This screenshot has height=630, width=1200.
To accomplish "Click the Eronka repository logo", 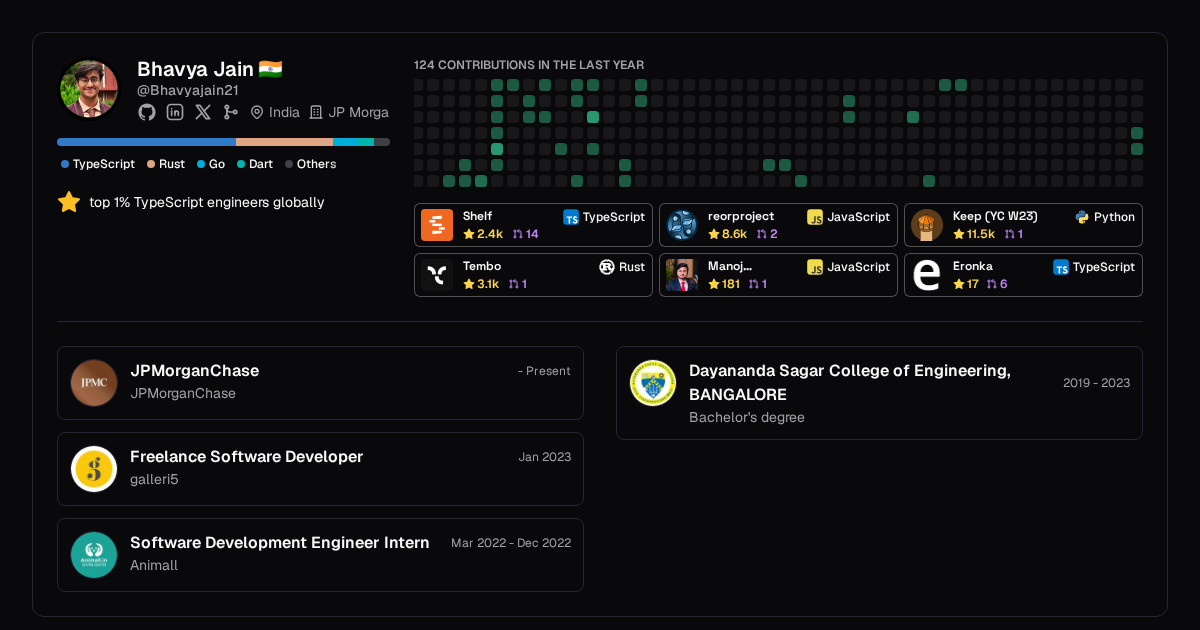I will [x=927, y=275].
